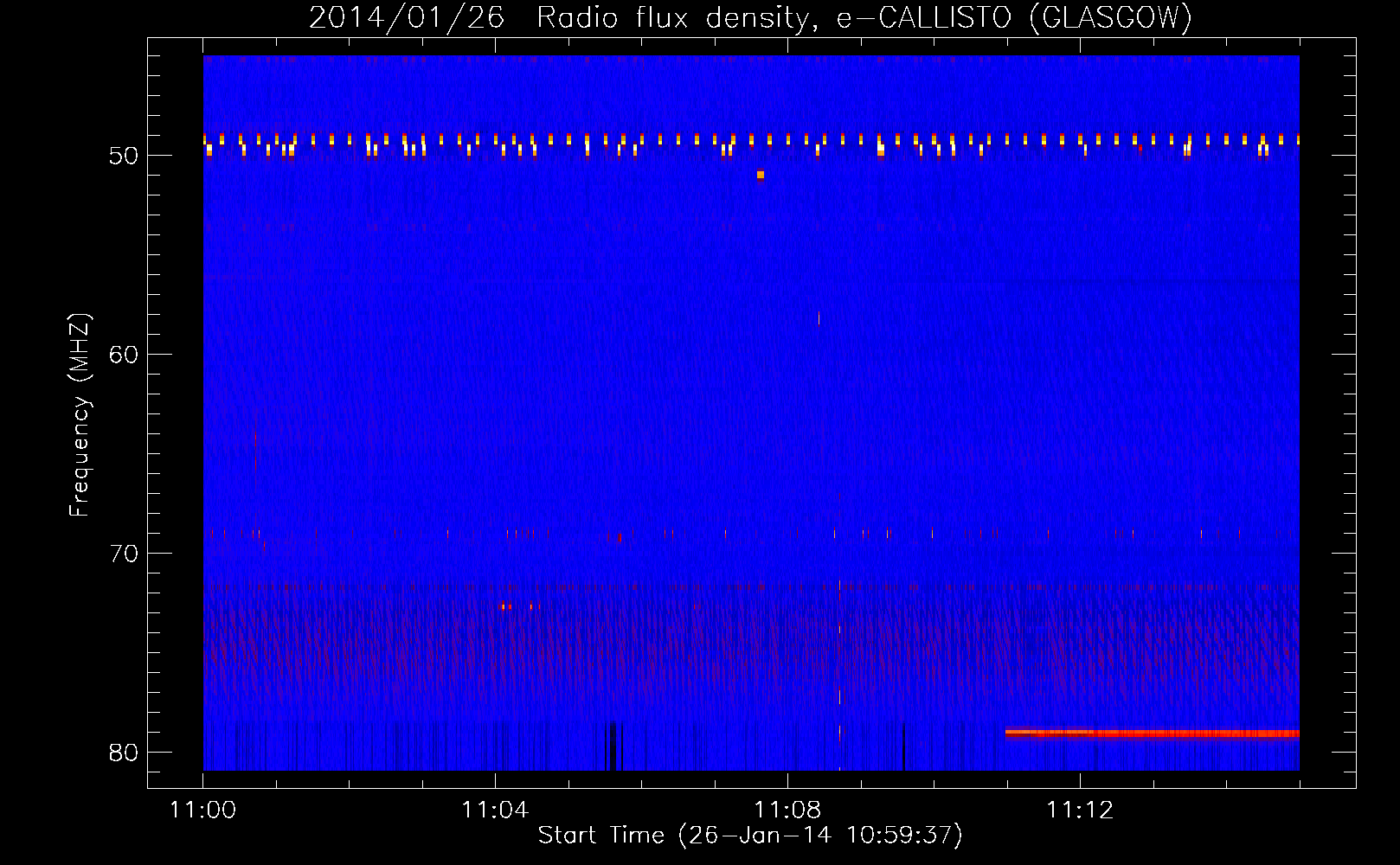Click the 11:00 time tick label
This screenshot has width=1400, height=865.
tap(203, 810)
